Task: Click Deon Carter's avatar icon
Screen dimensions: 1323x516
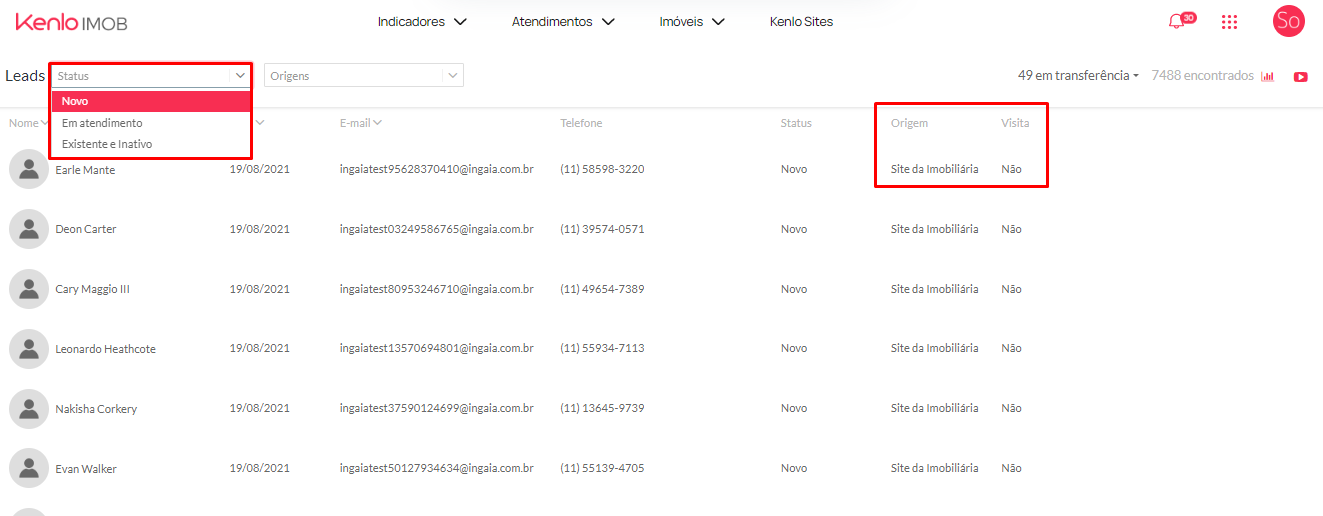Action: pos(29,229)
